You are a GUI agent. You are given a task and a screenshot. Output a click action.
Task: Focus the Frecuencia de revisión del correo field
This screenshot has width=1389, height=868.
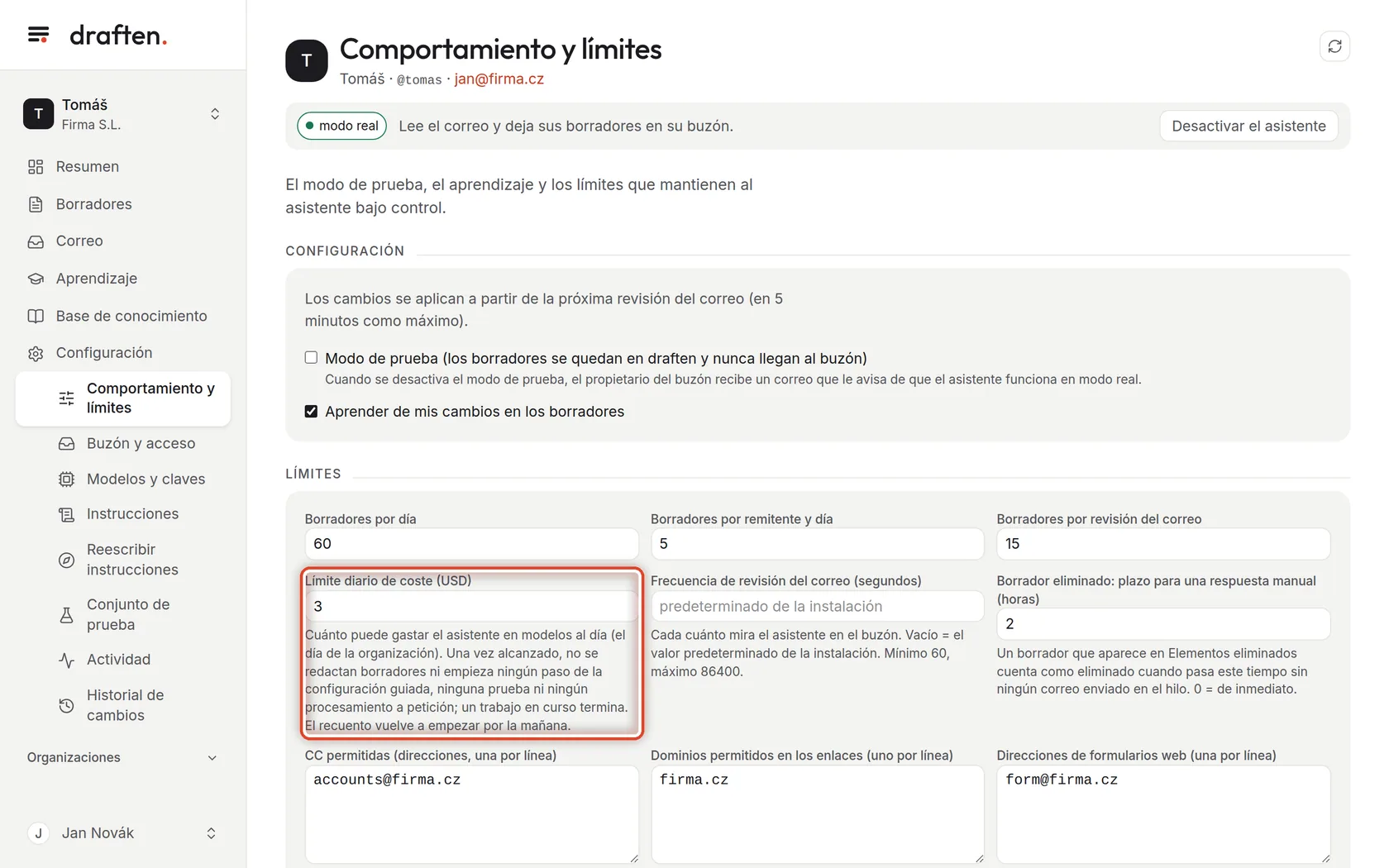(x=817, y=607)
